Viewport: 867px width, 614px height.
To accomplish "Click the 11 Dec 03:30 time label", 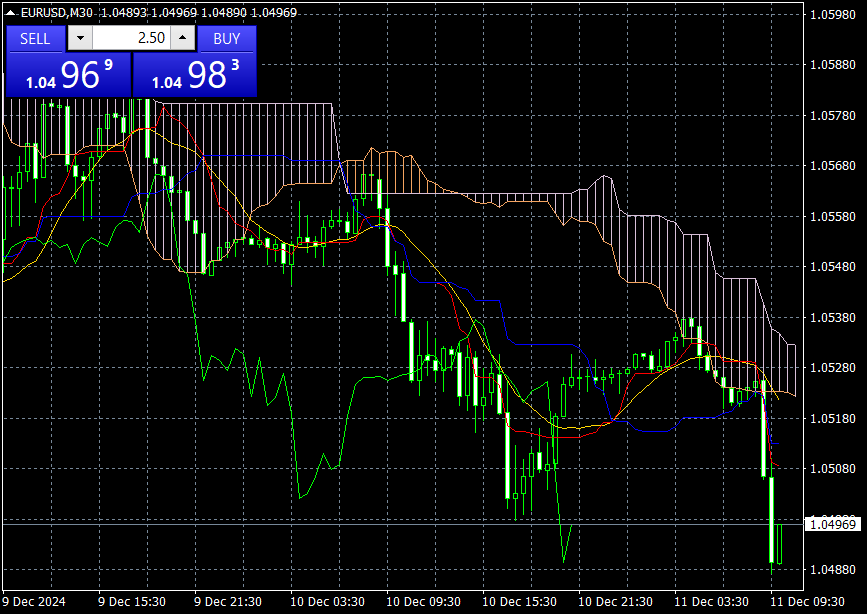I will click(712, 601).
